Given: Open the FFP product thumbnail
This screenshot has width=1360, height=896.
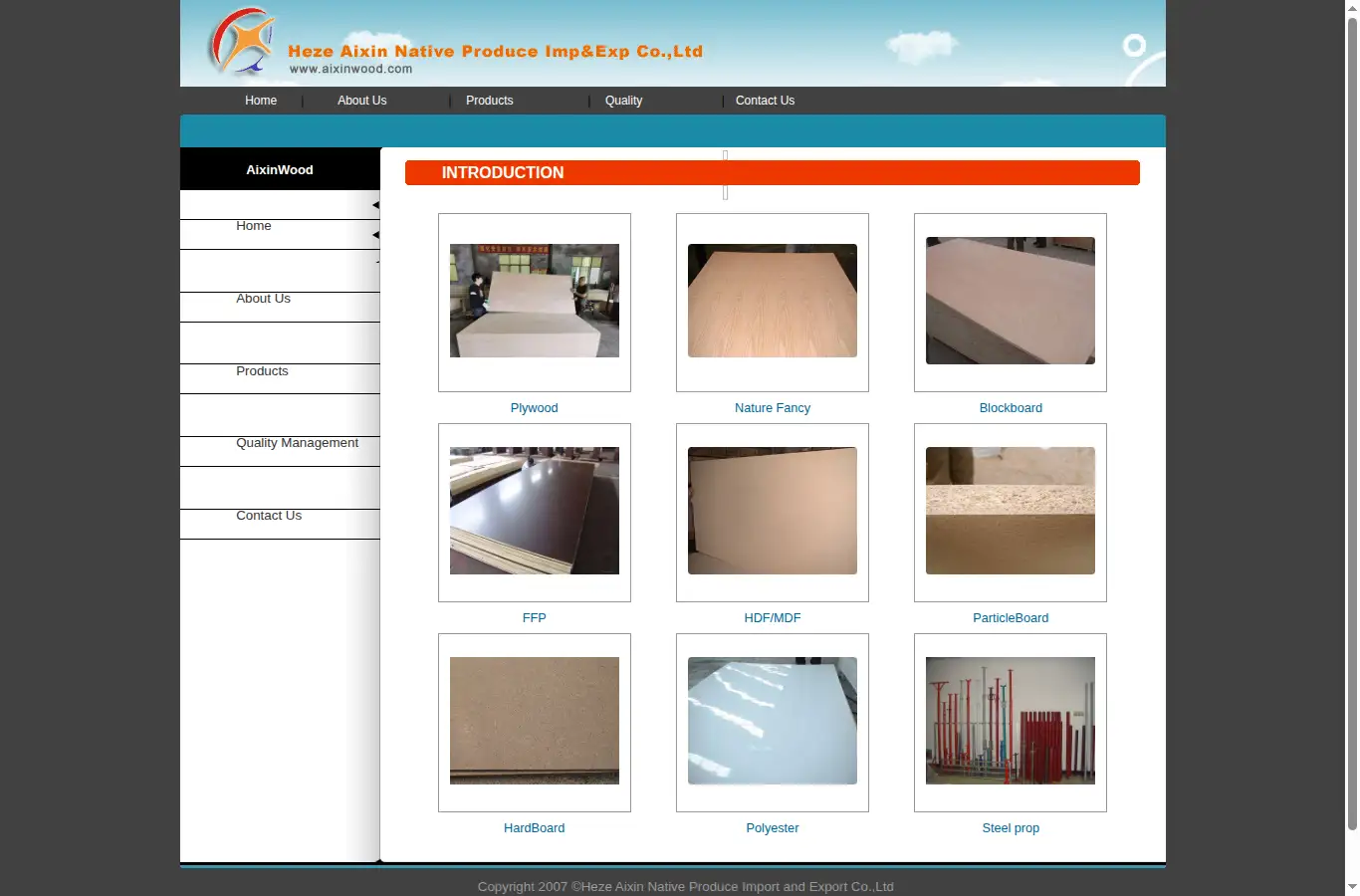Looking at the screenshot, I should [x=535, y=512].
